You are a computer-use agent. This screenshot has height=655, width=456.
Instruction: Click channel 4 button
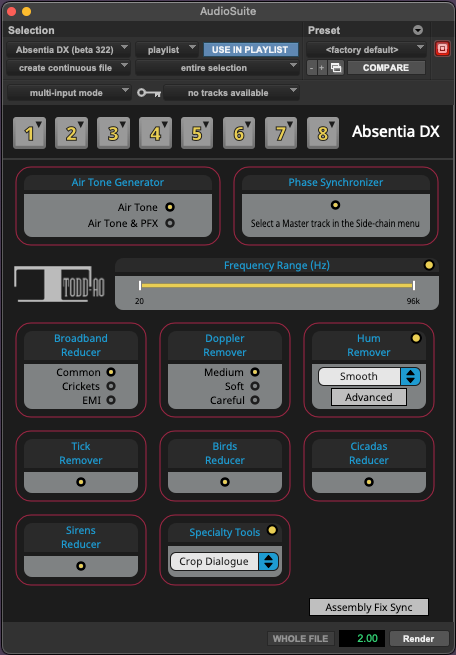click(155, 133)
